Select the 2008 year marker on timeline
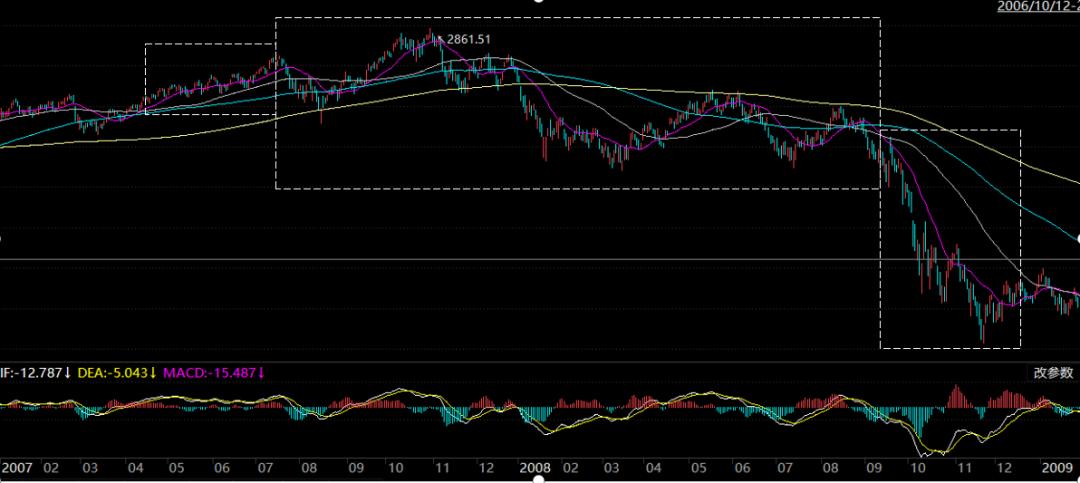 [535, 467]
